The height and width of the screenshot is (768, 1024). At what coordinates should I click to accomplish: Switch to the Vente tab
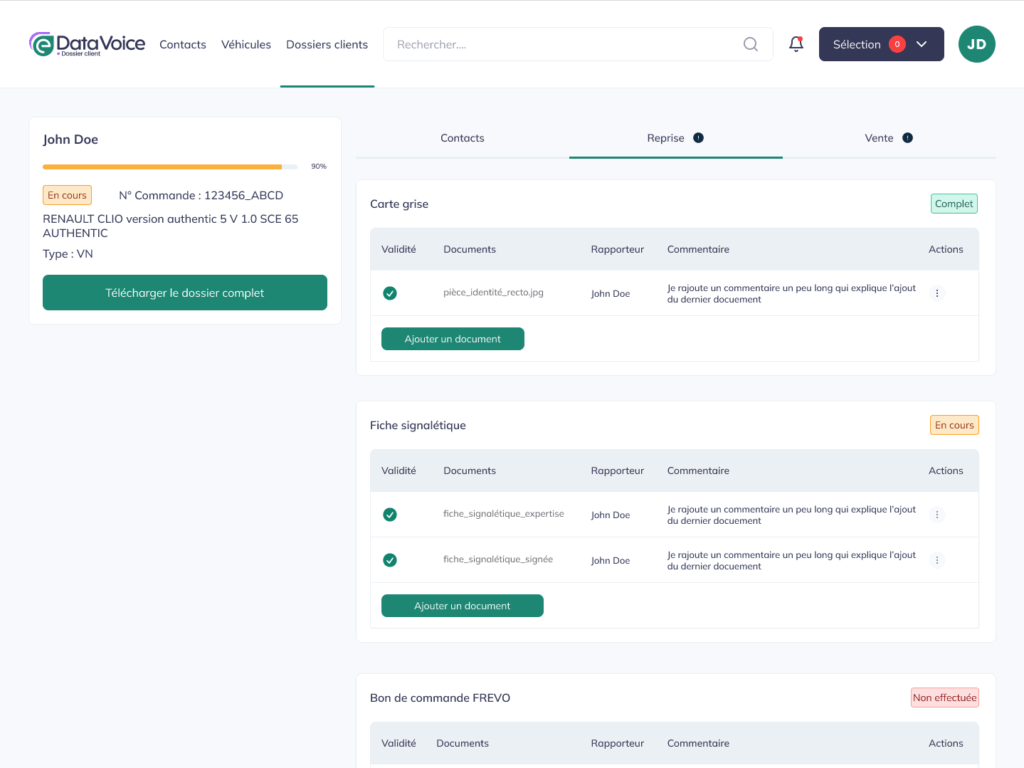tap(879, 138)
